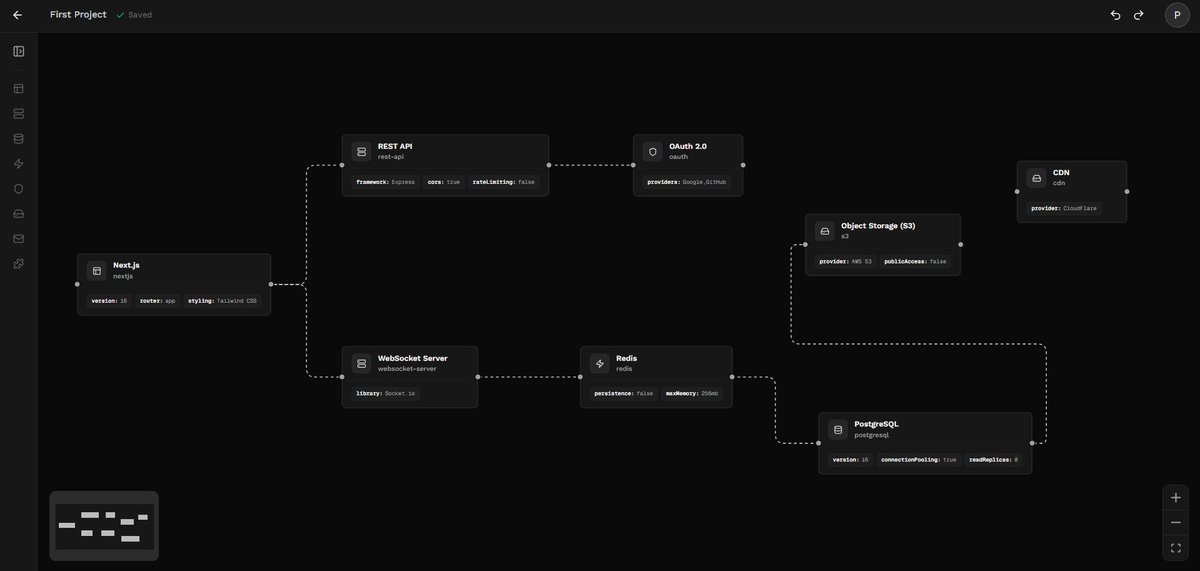This screenshot has height=571, width=1200.
Task: Click the Object Storage right connection handle
Action: coord(960,244)
